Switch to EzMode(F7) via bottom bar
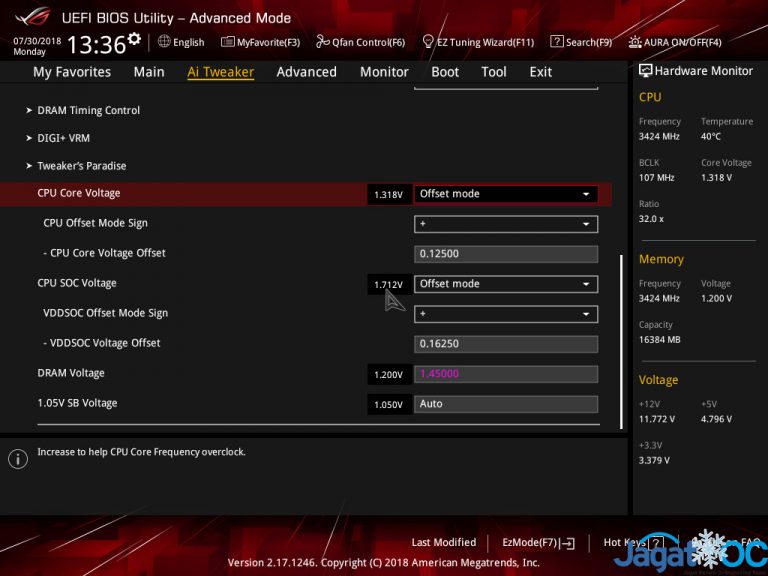Screen dimensions: 768x576 click(538, 542)
